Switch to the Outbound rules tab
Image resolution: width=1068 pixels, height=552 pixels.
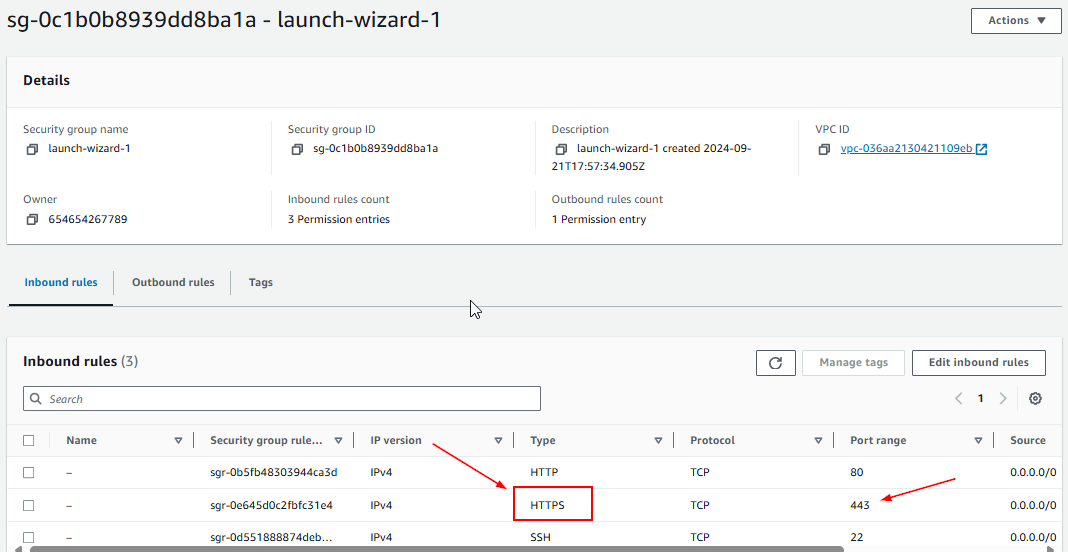173,282
